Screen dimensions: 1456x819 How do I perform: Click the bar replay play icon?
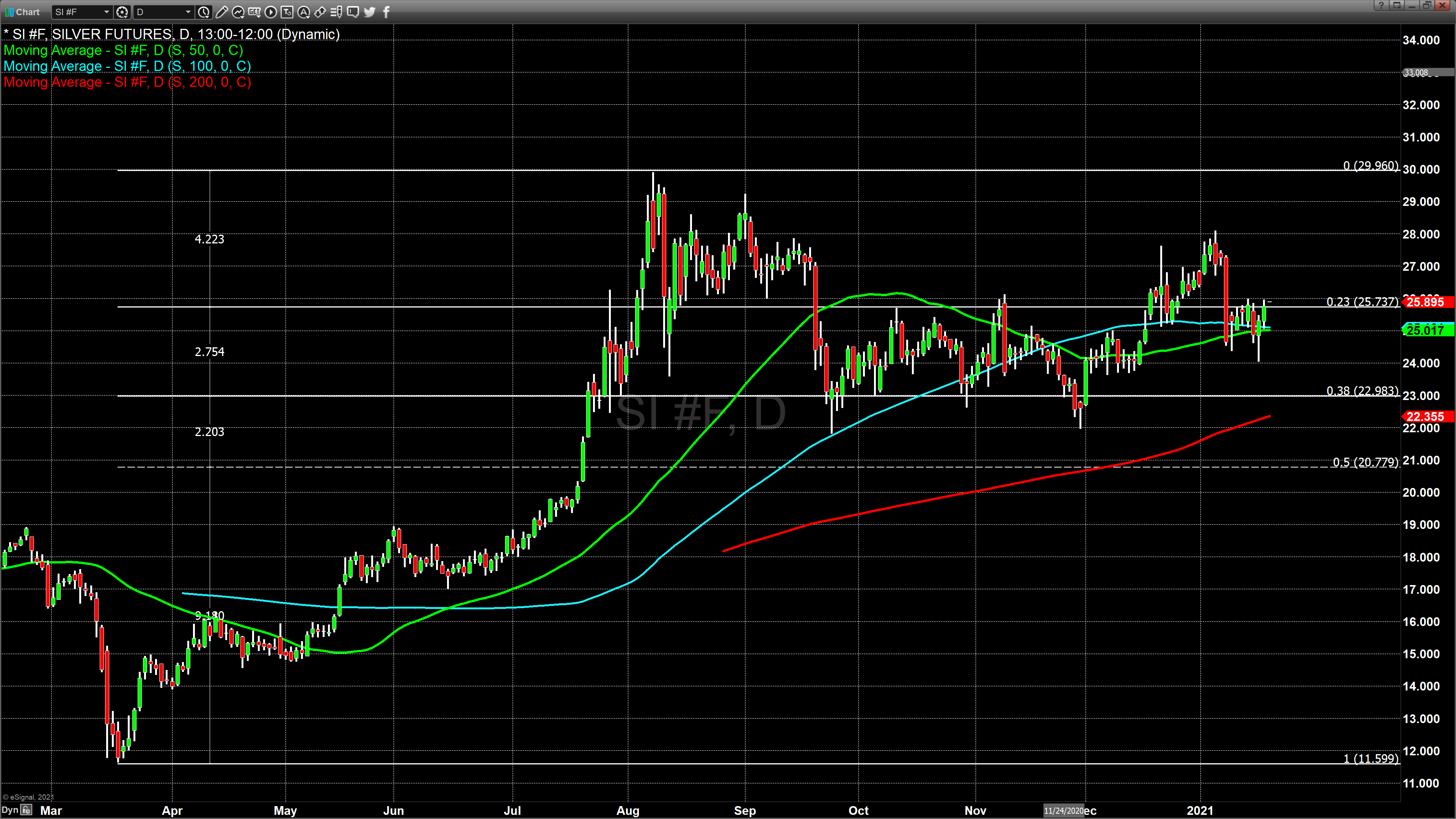(271, 12)
